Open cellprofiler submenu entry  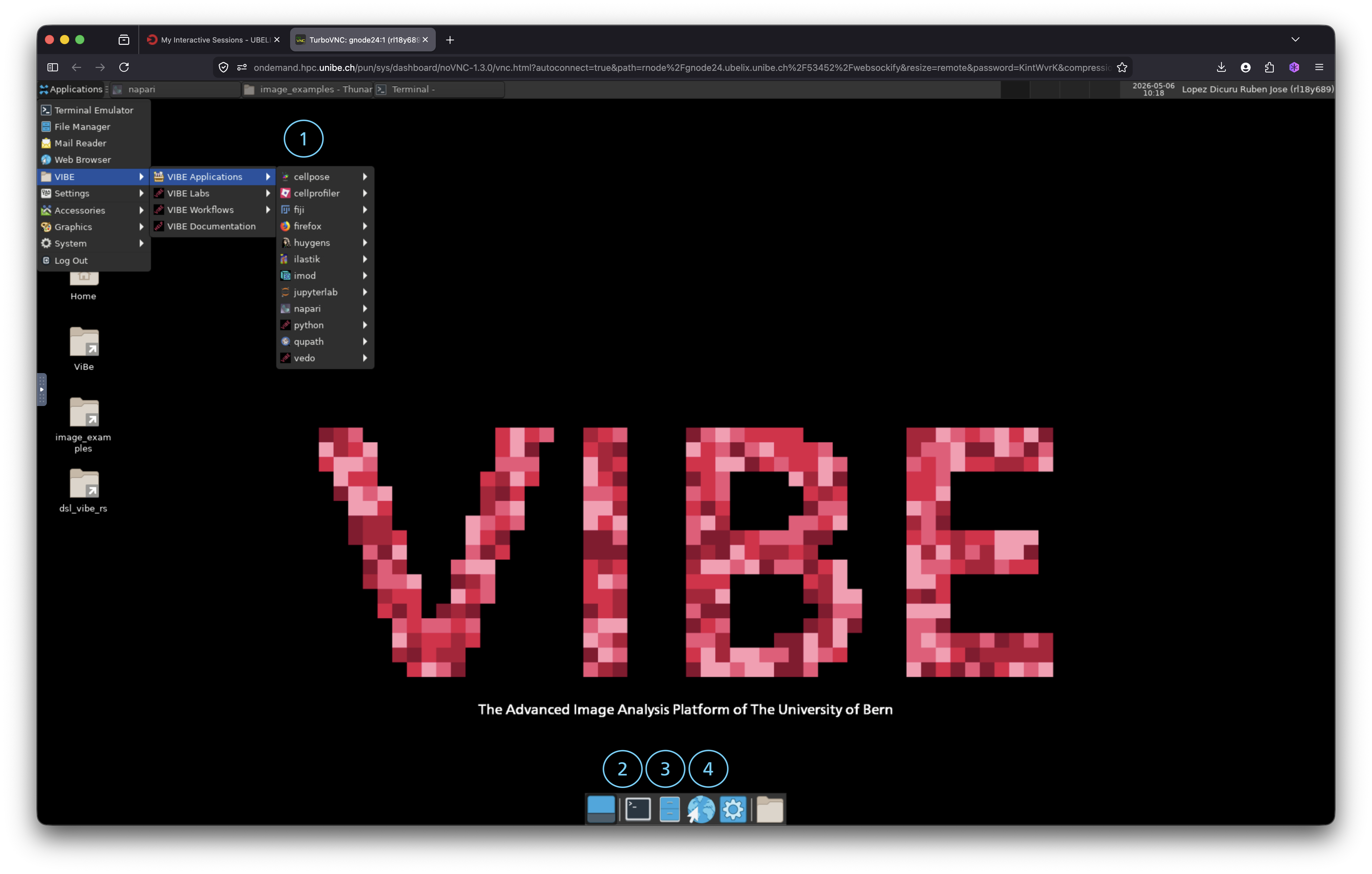325,193
